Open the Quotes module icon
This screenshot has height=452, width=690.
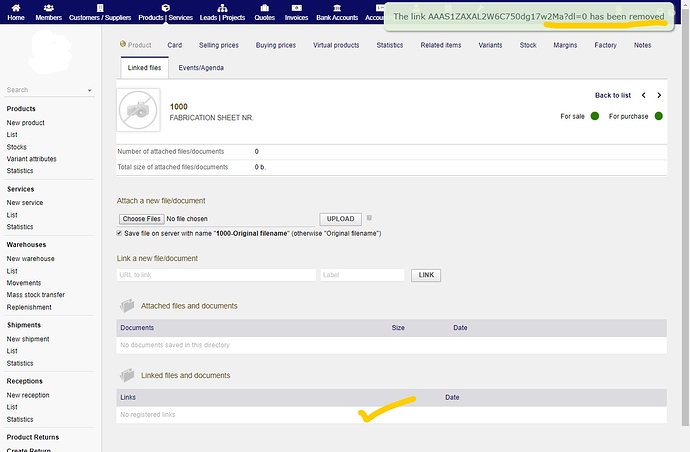pos(264,6)
